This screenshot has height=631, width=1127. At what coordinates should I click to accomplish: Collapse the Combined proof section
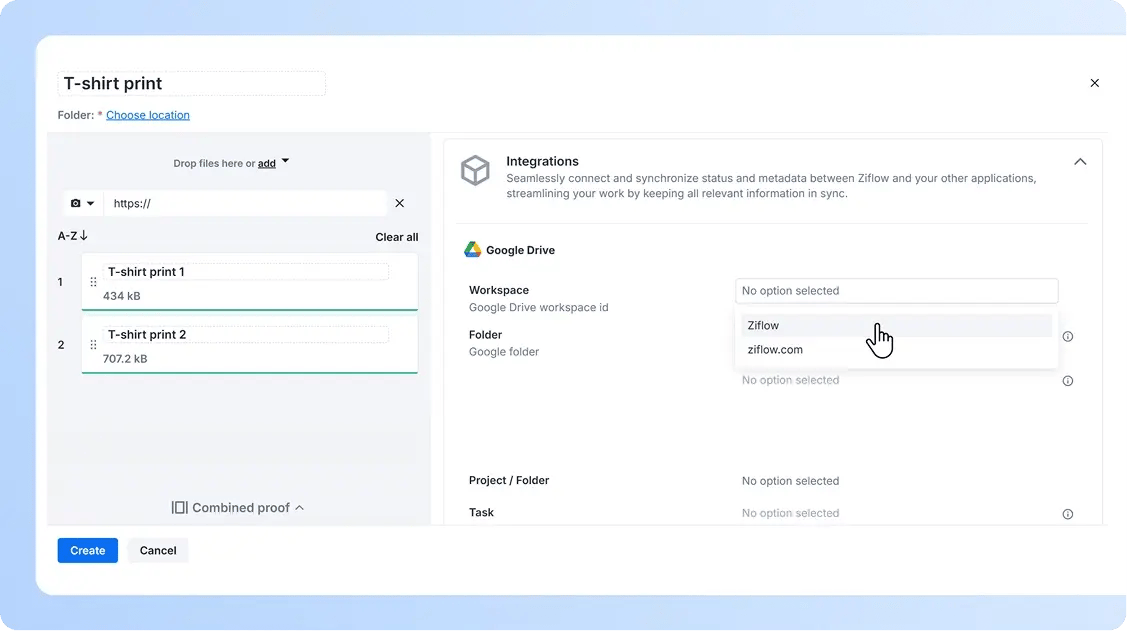298,507
